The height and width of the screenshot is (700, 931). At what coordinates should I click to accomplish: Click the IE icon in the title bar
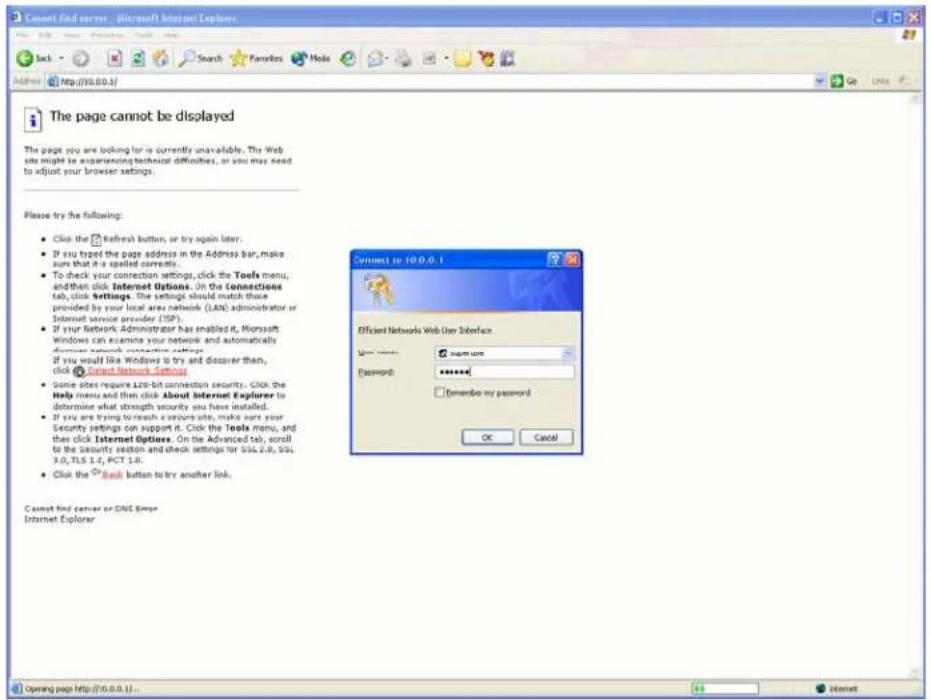(x=17, y=18)
